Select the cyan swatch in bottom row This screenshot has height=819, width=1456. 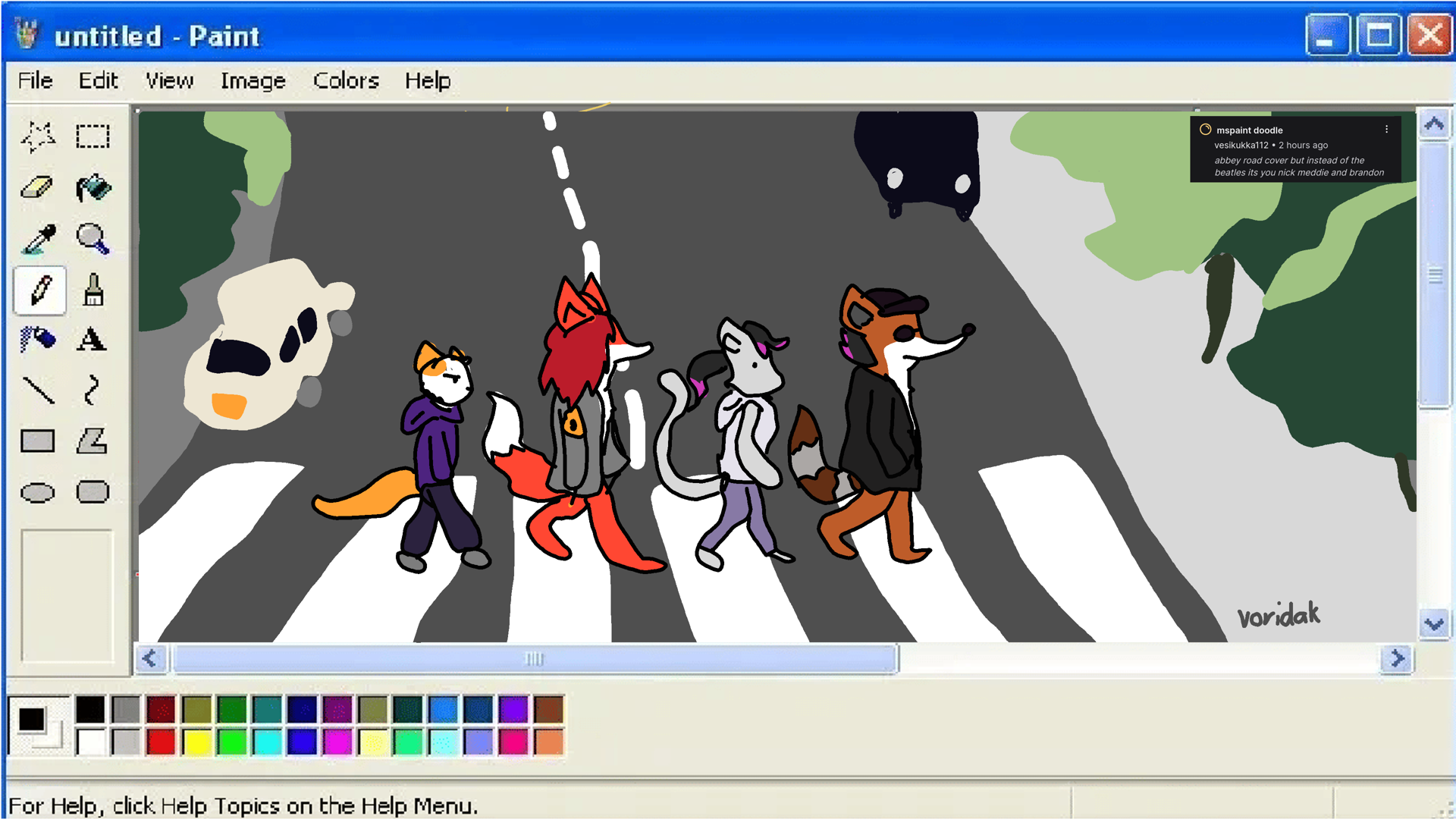[x=267, y=742]
